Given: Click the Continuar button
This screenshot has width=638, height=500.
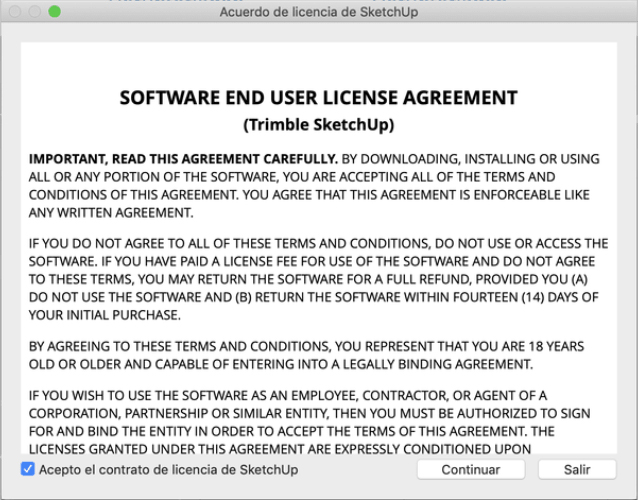Looking at the screenshot, I should [x=471, y=469].
